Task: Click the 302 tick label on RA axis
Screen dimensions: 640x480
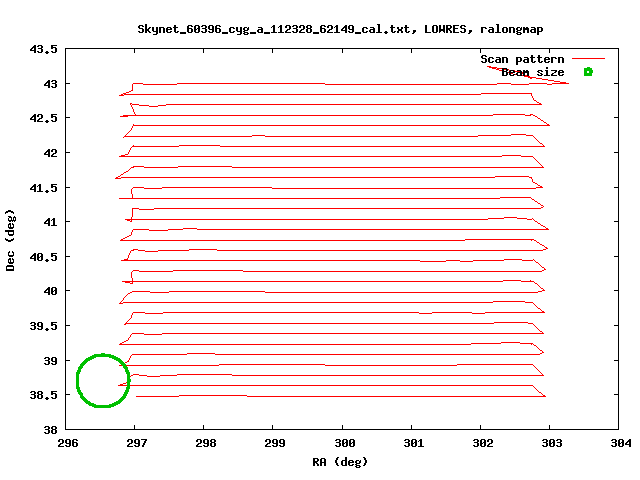Action: (x=482, y=443)
